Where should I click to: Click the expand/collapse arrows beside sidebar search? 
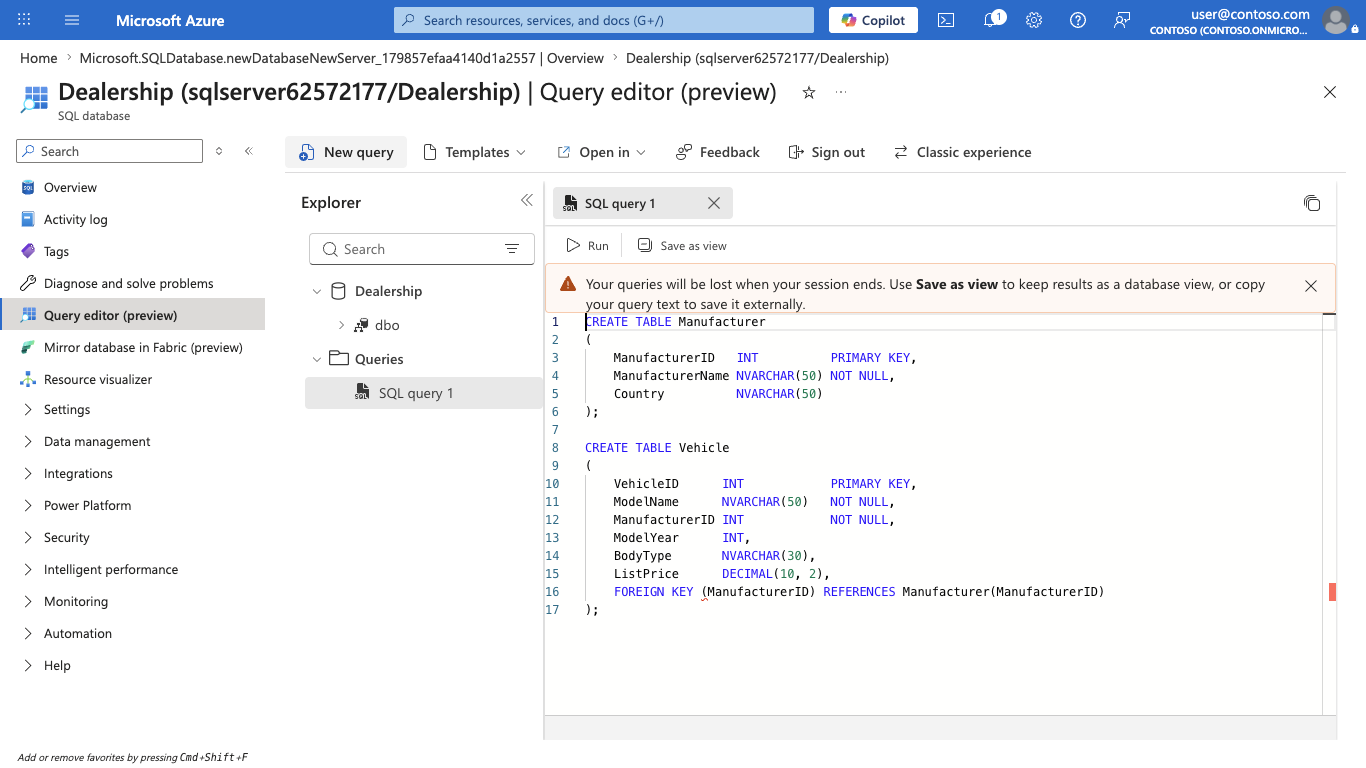tap(219, 151)
